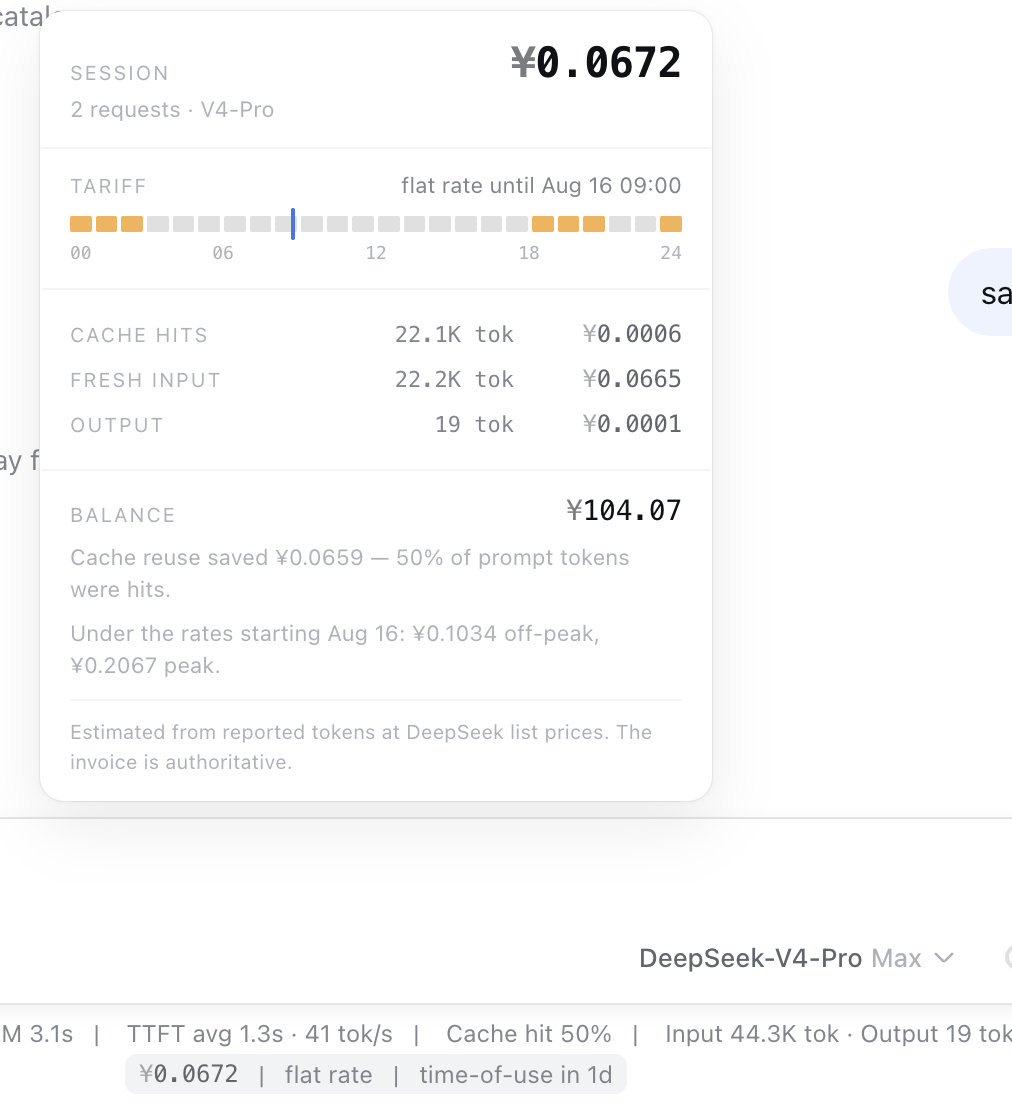Click the FRESH INPUT row label
The image size is (1012, 1110).
[145, 380]
